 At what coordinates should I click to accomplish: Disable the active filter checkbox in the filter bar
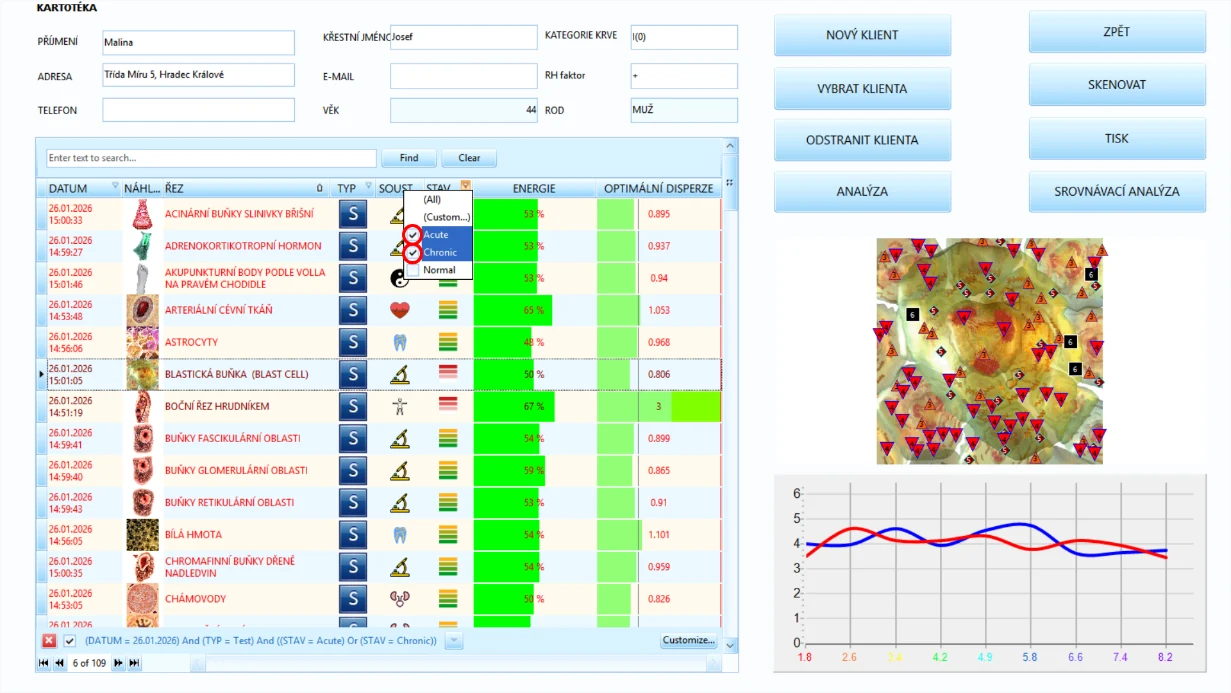pos(70,641)
